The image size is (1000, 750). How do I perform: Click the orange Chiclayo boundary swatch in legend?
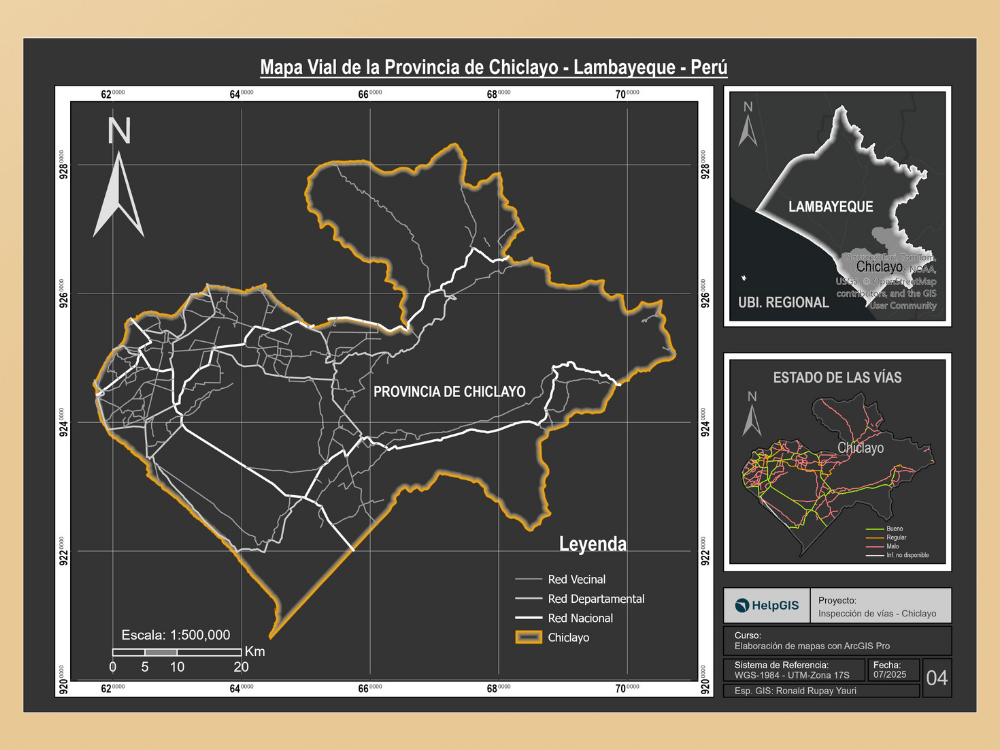pyautogui.click(x=528, y=637)
